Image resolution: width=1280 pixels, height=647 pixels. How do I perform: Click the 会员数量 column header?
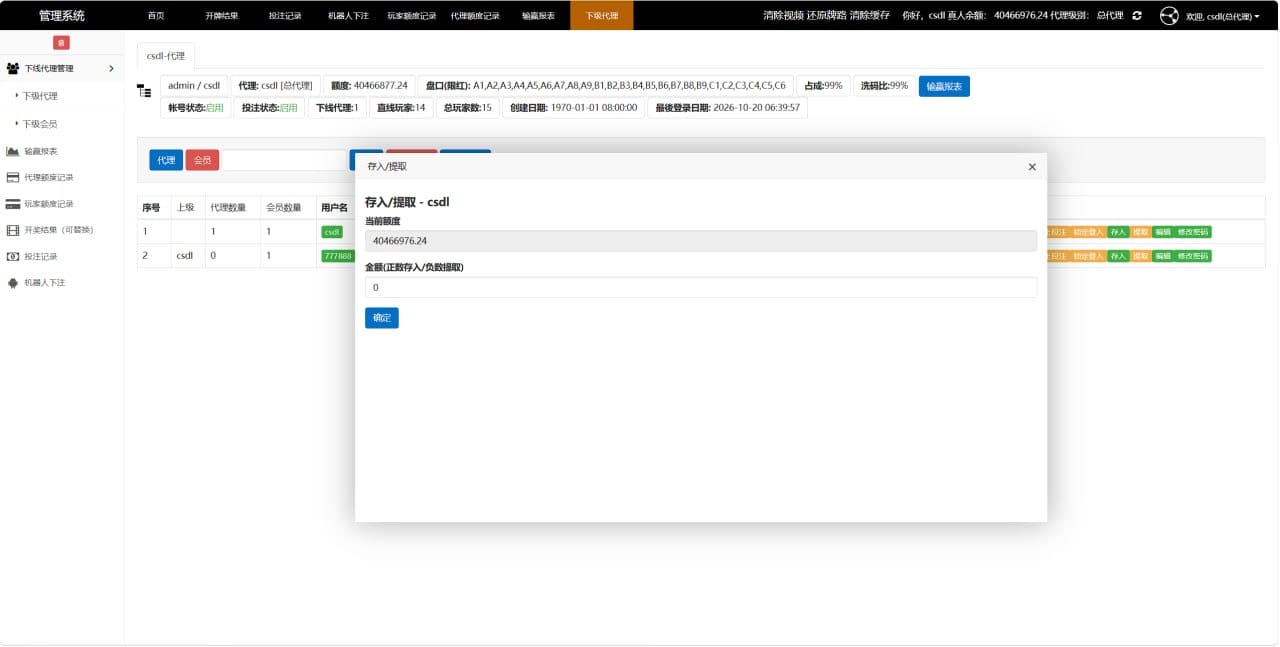coord(284,208)
